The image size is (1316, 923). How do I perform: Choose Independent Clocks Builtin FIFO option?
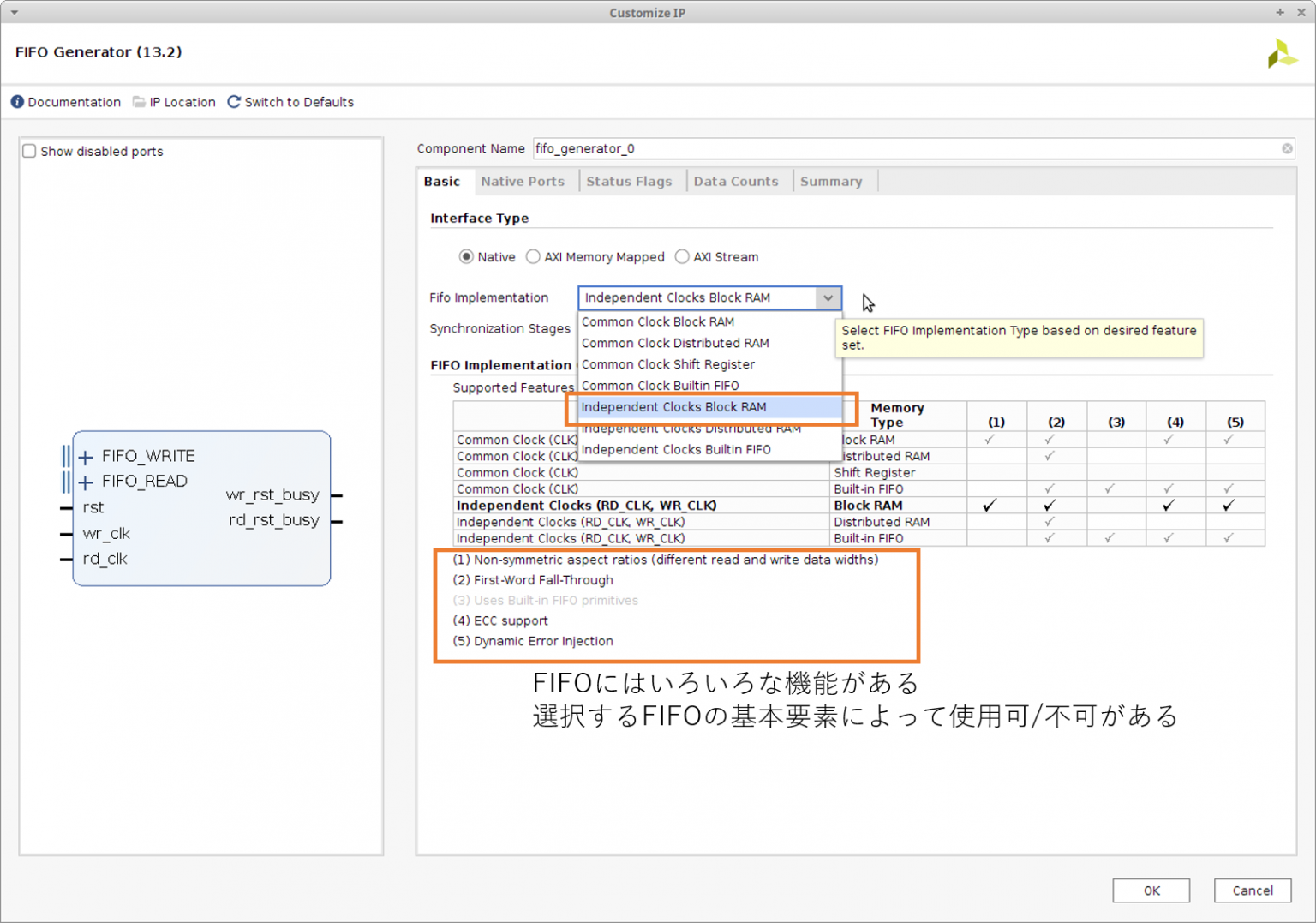coord(675,450)
